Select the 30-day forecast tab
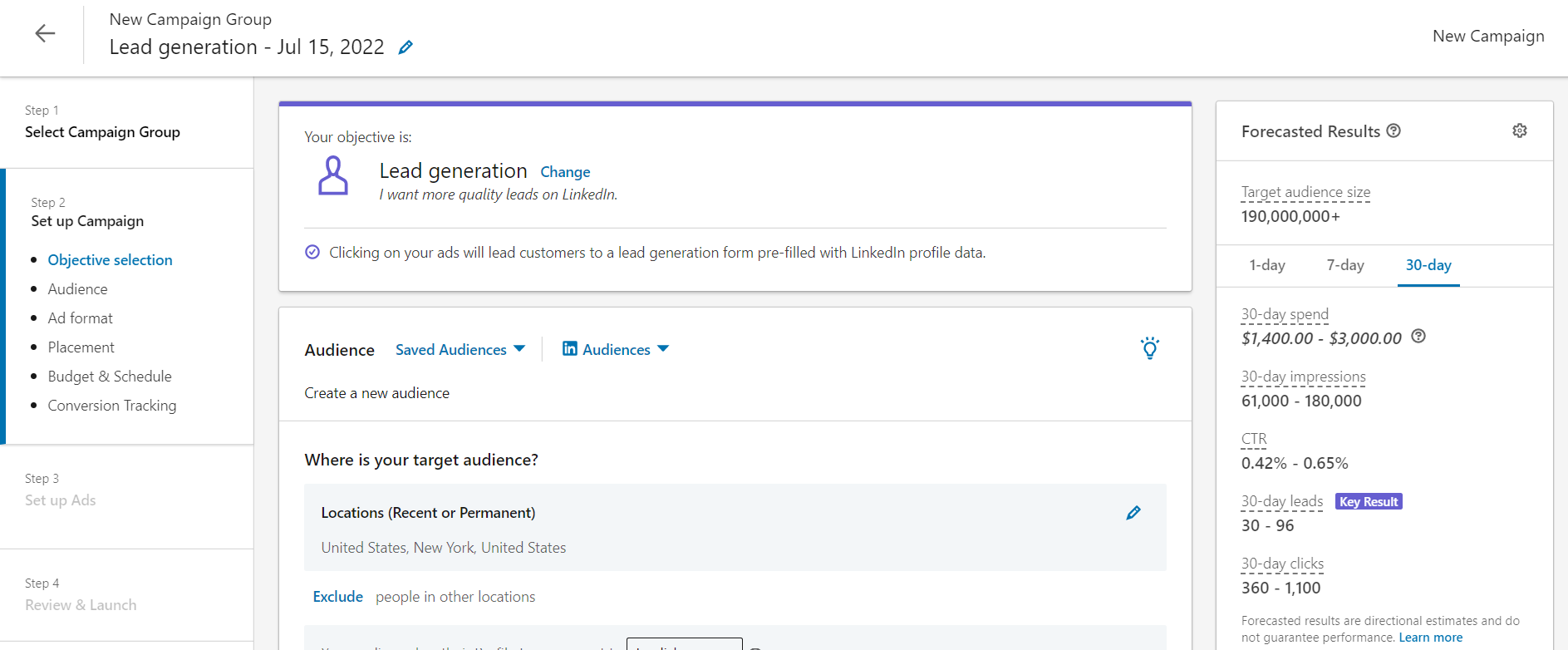Viewport: 1568px width, 650px height. pyautogui.click(x=1428, y=265)
